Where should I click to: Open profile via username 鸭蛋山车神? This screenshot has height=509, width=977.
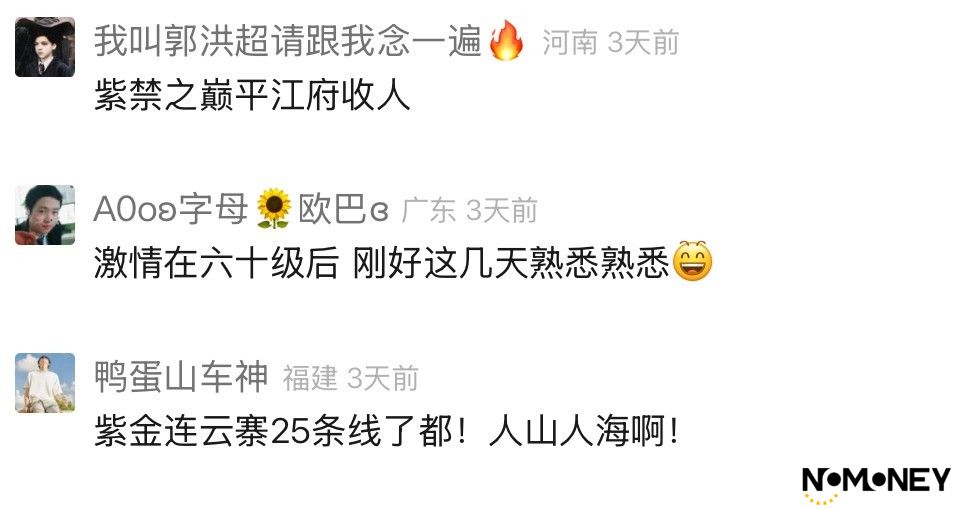tap(181, 377)
